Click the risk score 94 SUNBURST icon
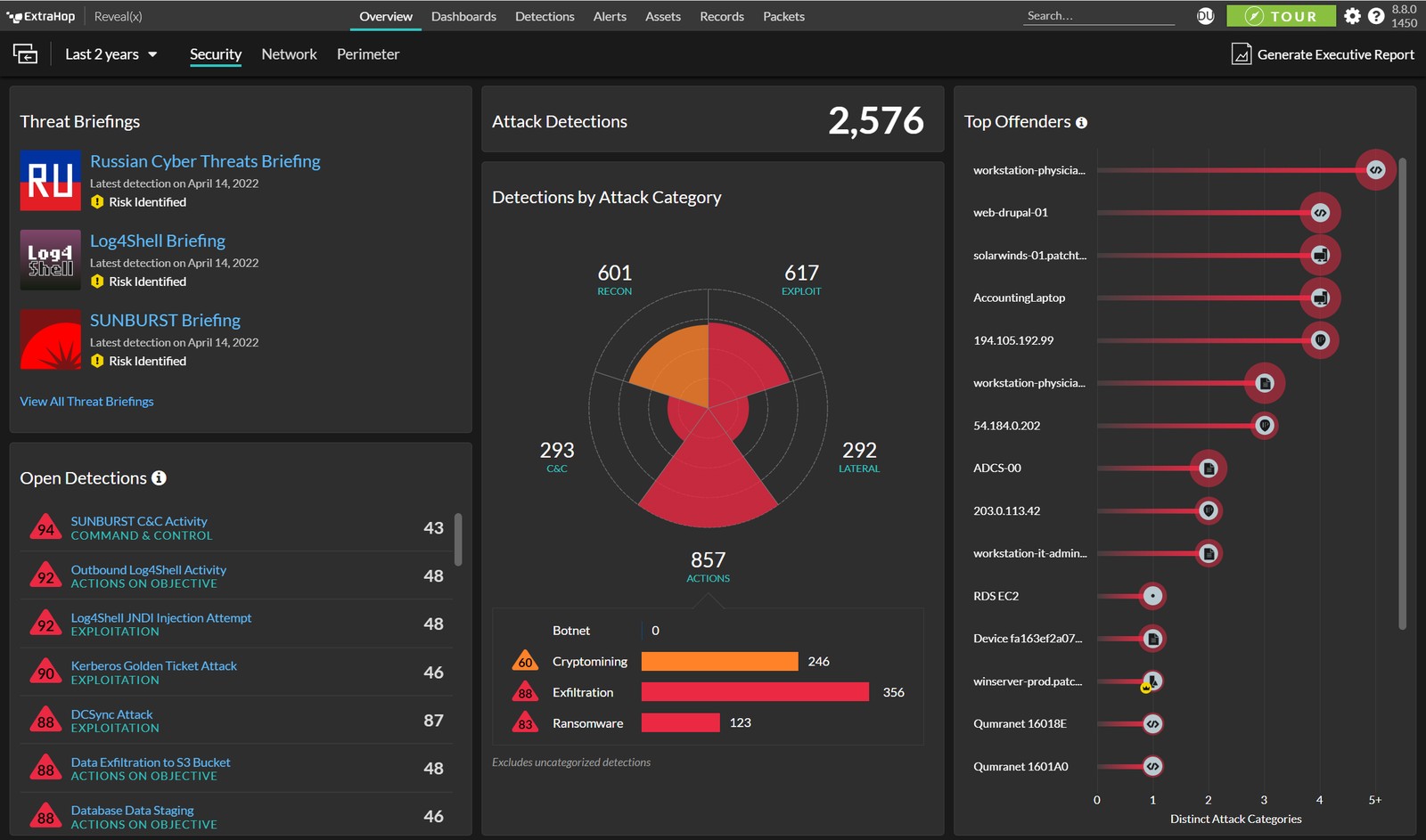Viewport: 1426px width, 840px height. click(x=45, y=528)
